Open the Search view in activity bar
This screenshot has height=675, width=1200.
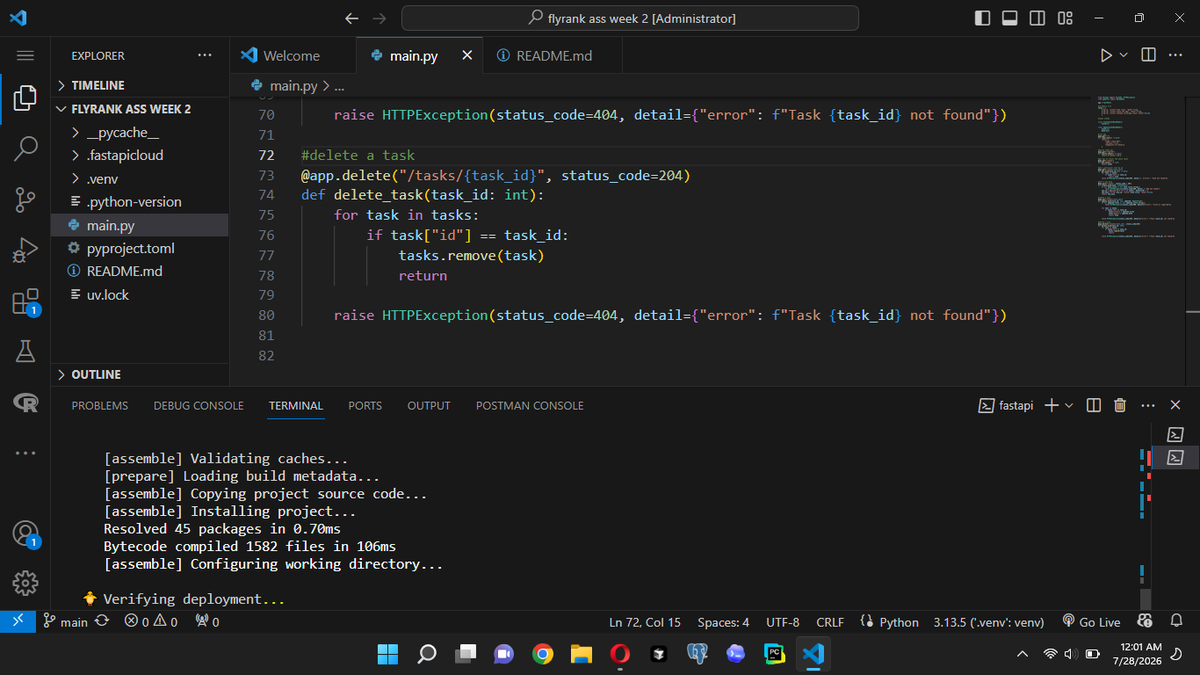click(x=25, y=149)
